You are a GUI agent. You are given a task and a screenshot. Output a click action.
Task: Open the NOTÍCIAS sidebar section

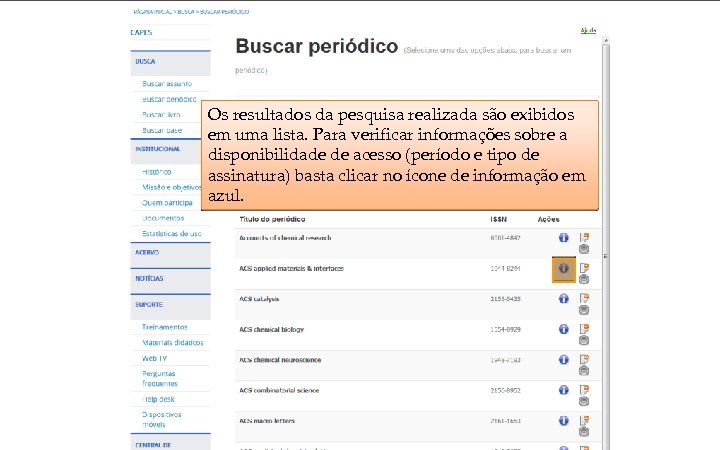[x=170, y=280]
